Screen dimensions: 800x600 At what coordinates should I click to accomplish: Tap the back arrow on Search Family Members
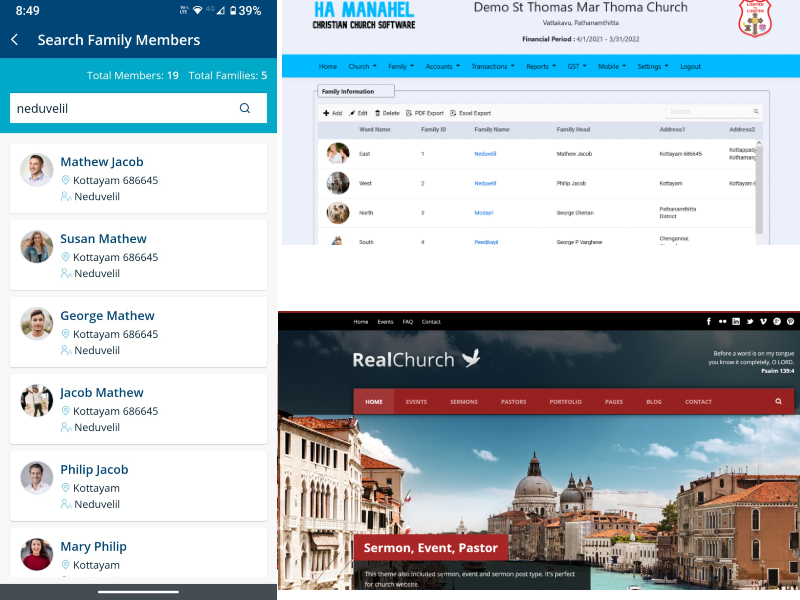17,41
